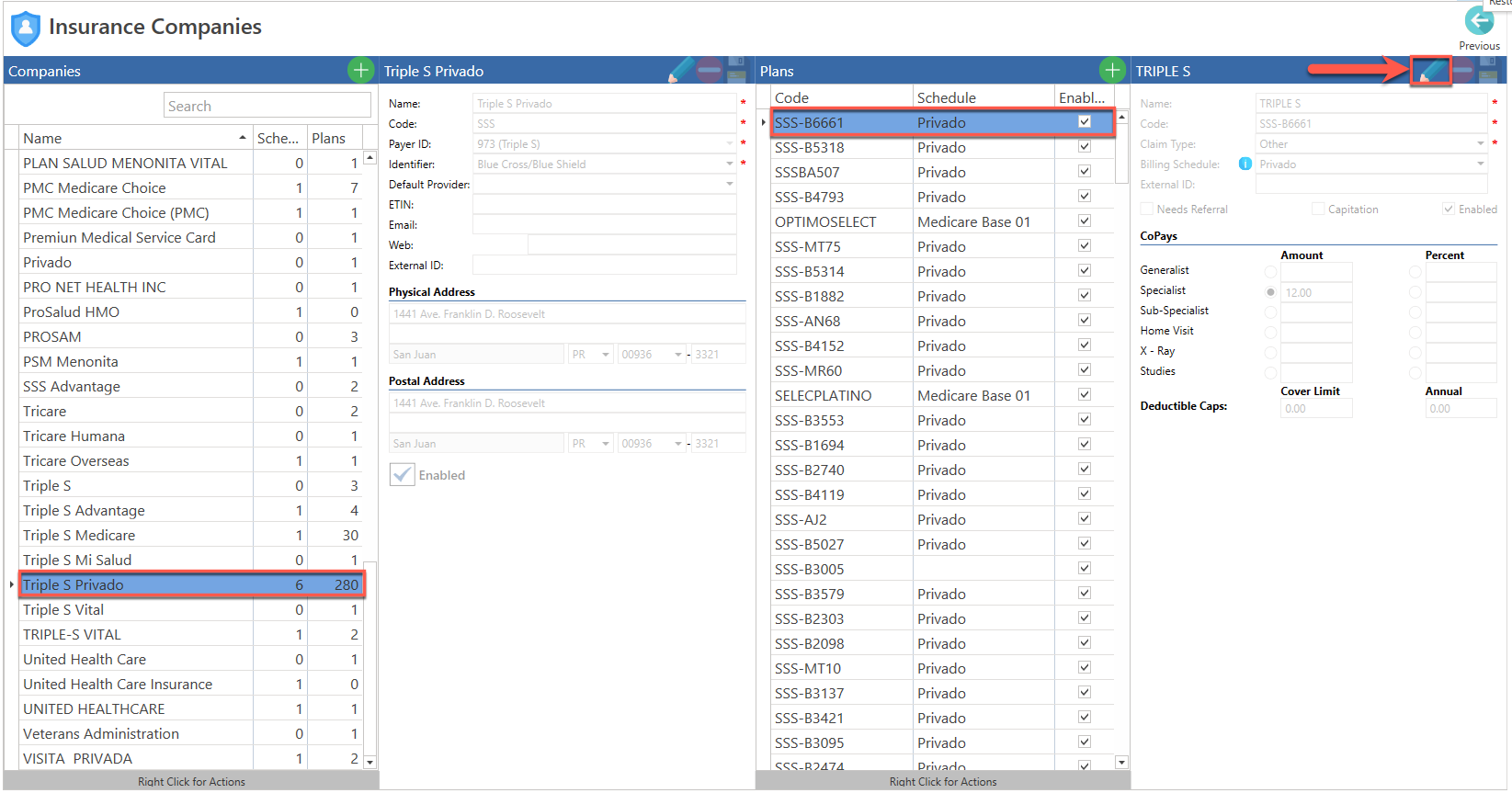Image resolution: width=1512 pixels, height=793 pixels.
Task: Select the Tricare Humana company
Action: point(191,436)
